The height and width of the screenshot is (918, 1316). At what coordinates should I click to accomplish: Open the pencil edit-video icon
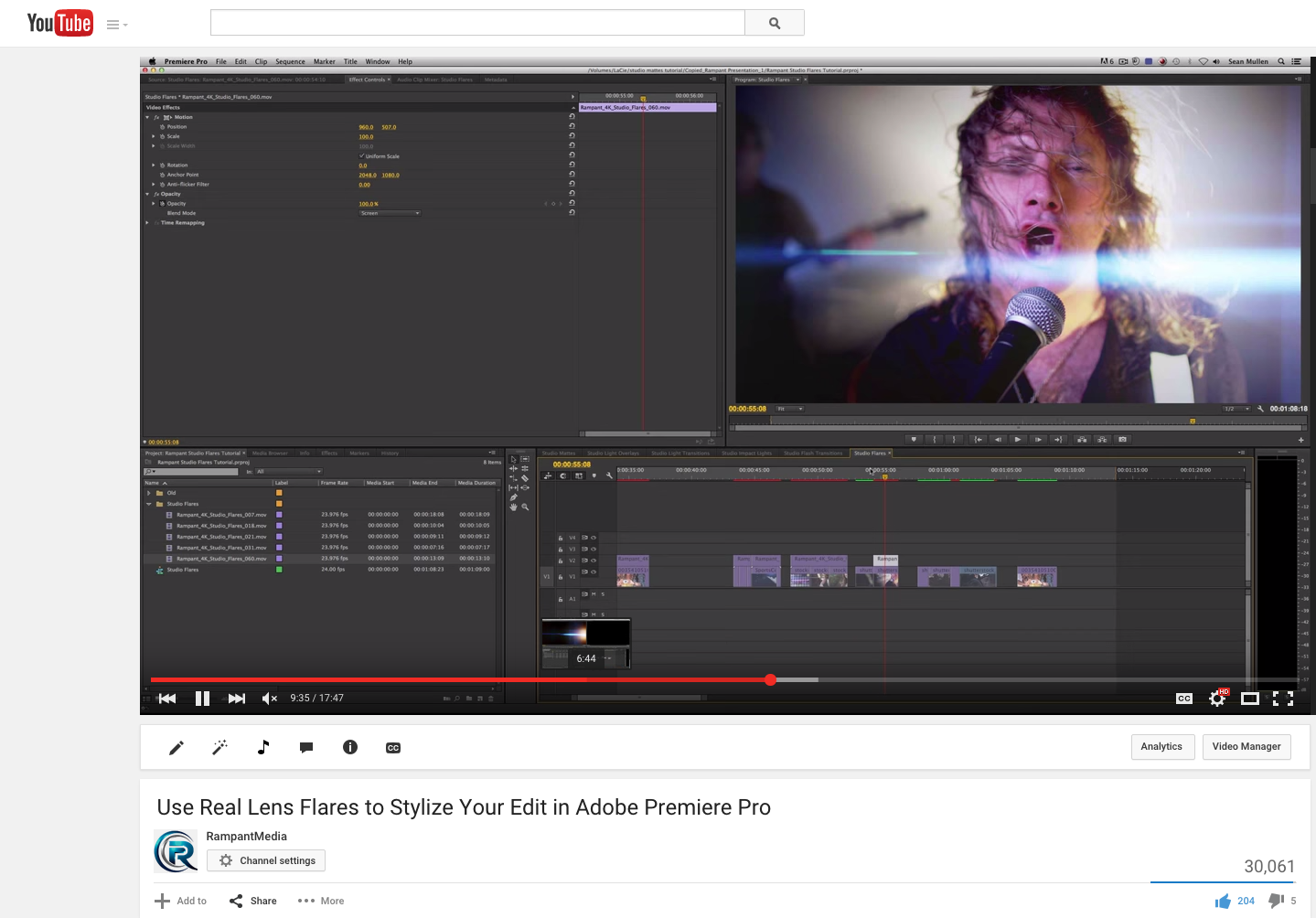point(177,748)
